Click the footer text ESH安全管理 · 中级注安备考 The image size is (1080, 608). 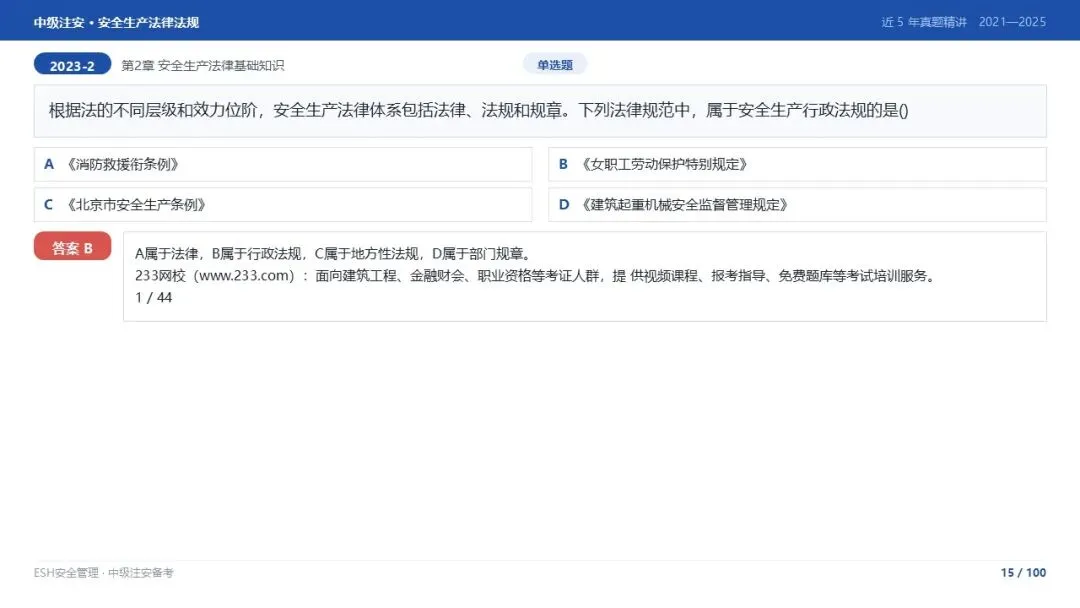pos(103,573)
